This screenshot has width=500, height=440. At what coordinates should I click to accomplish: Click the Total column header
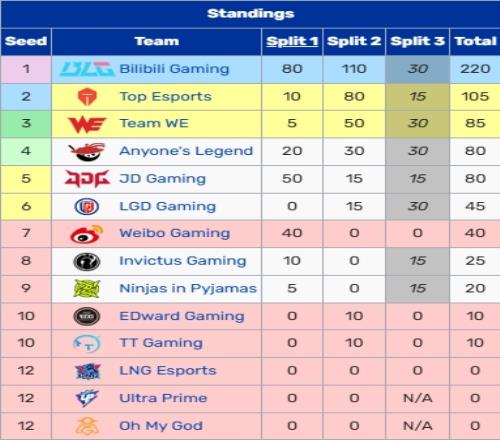[x=475, y=41]
